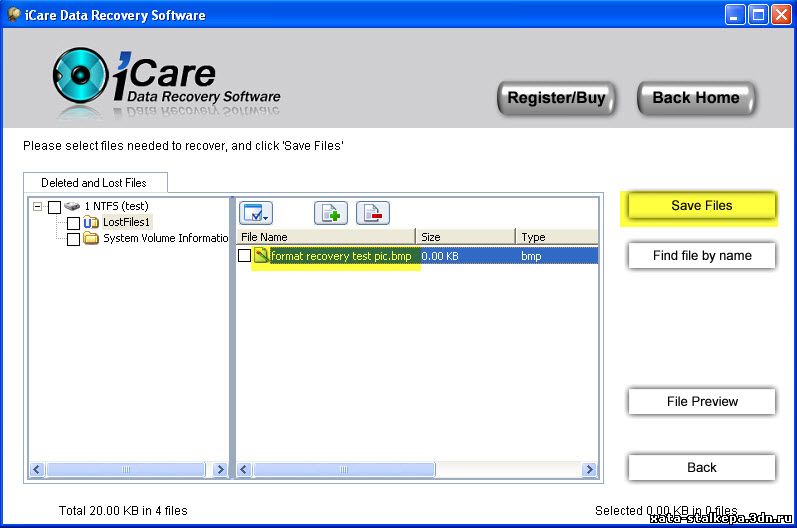The image size is (797, 528).
Task: Click the 0.00 KB size cell
Action: pos(440,256)
